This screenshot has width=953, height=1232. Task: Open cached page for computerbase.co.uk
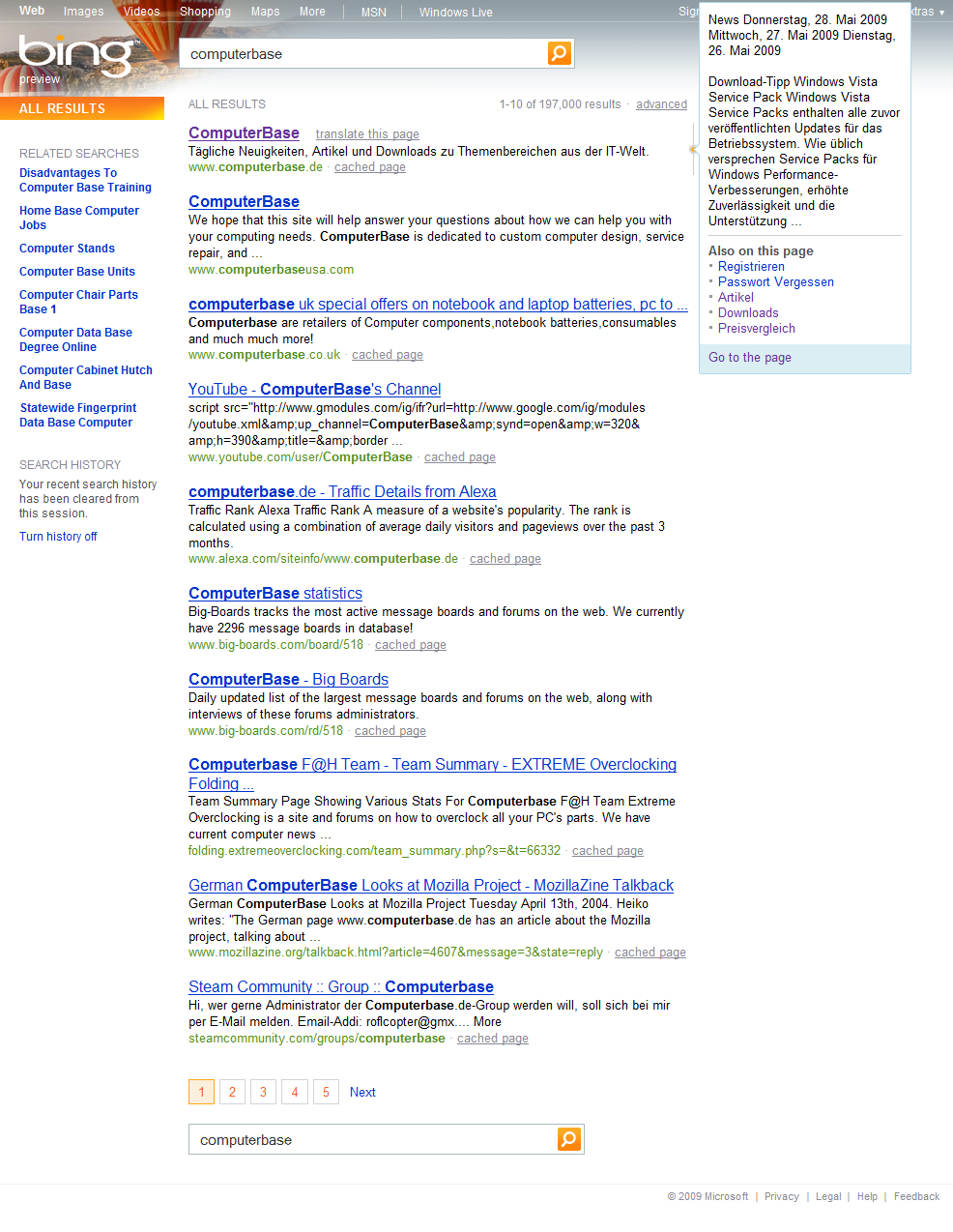click(x=388, y=355)
